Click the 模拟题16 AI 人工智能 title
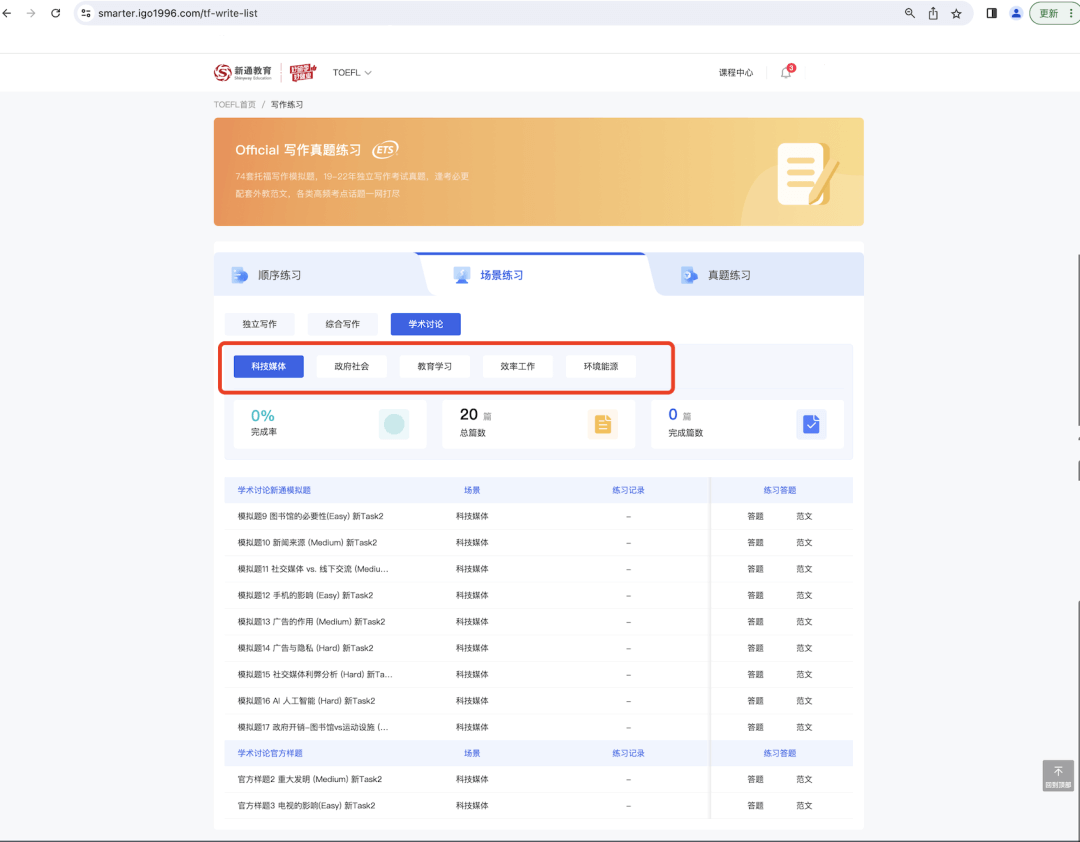1080x842 pixels. point(307,701)
